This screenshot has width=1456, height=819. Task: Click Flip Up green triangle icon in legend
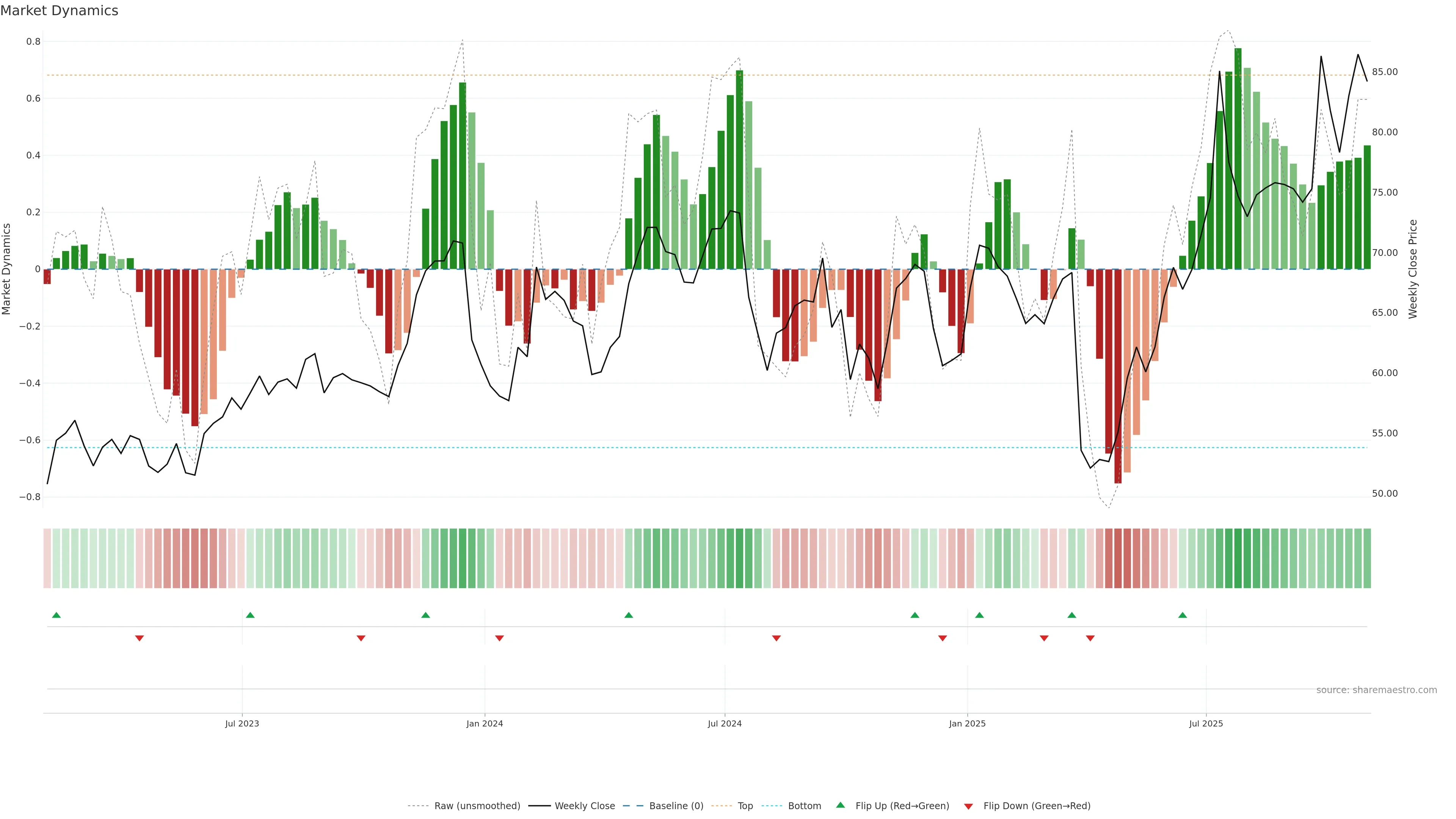[x=841, y=805]
